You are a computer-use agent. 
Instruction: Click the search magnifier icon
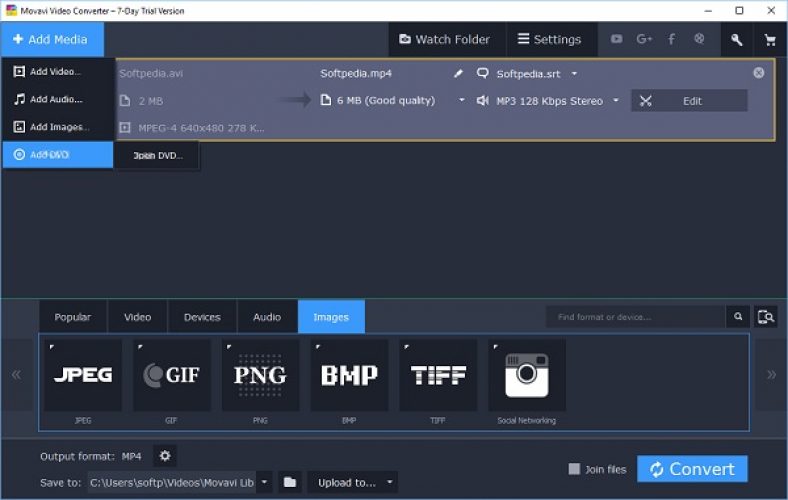[x=738, y=317]
